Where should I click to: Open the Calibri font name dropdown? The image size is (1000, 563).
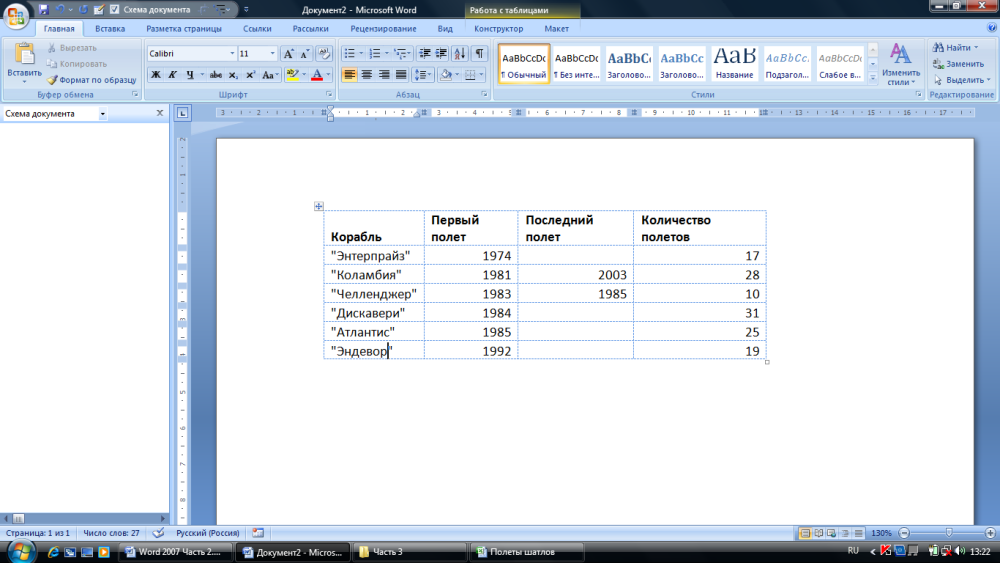tap(232, 54)
